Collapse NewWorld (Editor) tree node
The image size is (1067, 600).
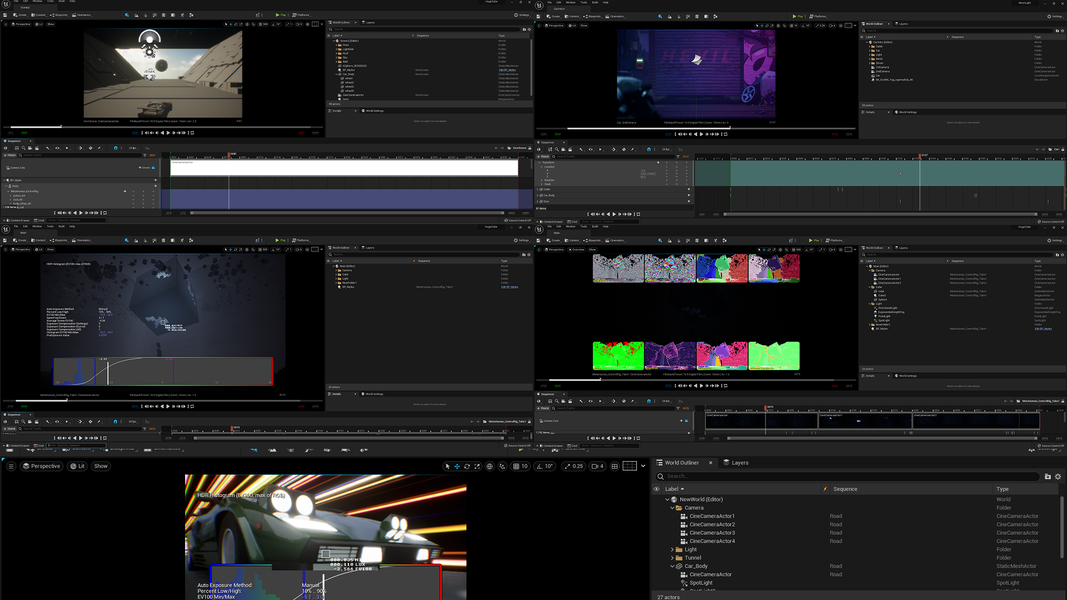(x=668, y=499)
